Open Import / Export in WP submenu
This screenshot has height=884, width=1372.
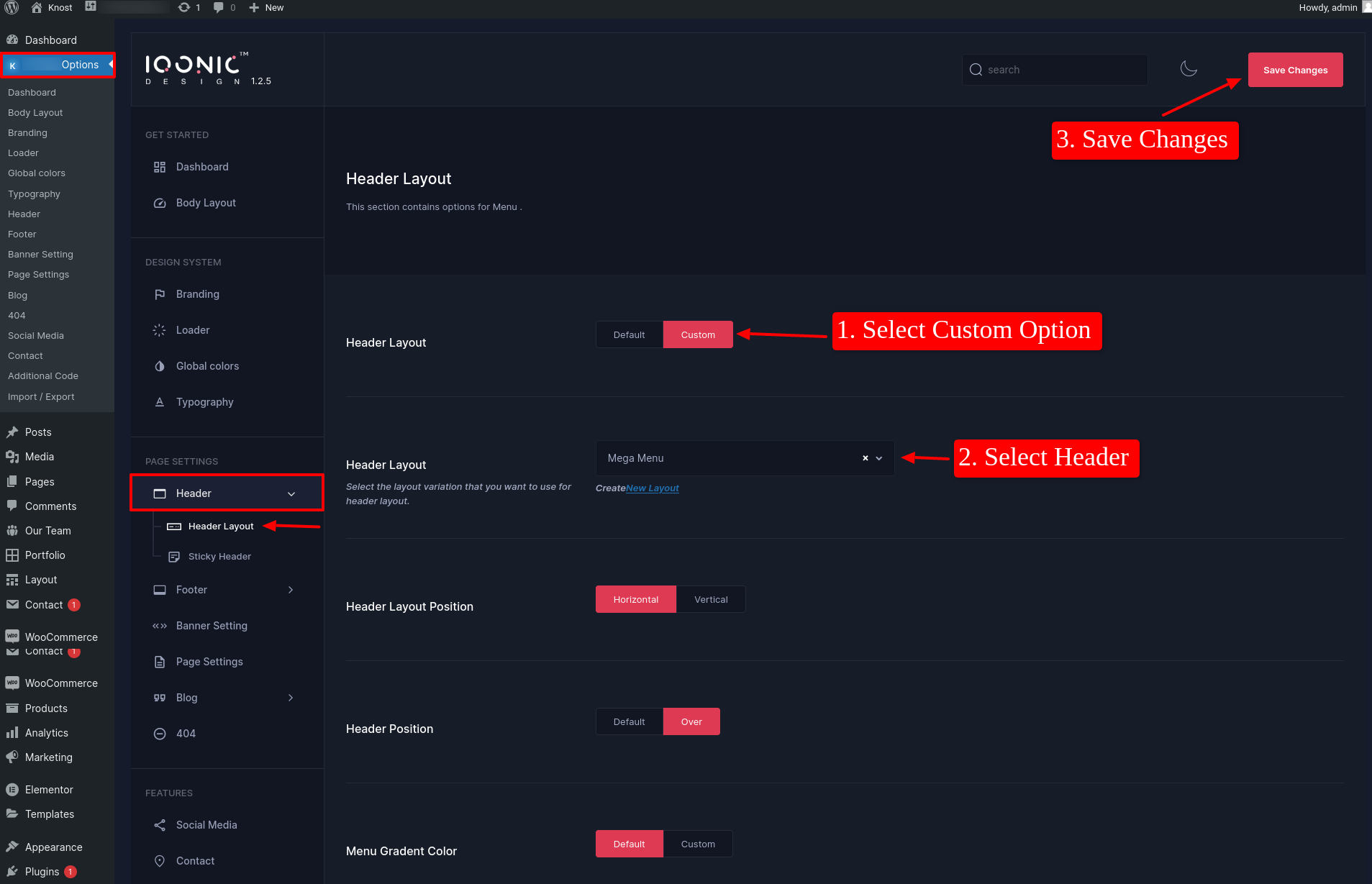tap(41, 397)
